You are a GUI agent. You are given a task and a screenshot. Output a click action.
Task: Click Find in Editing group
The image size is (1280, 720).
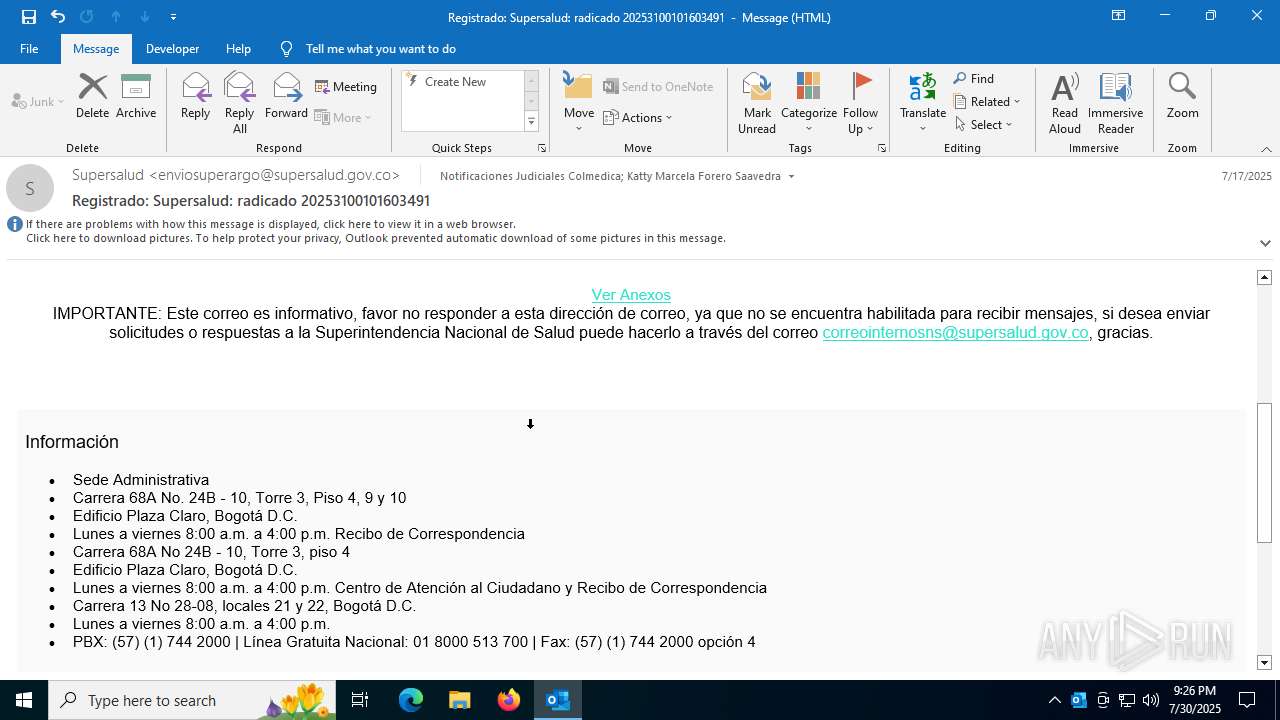point(974,79)
